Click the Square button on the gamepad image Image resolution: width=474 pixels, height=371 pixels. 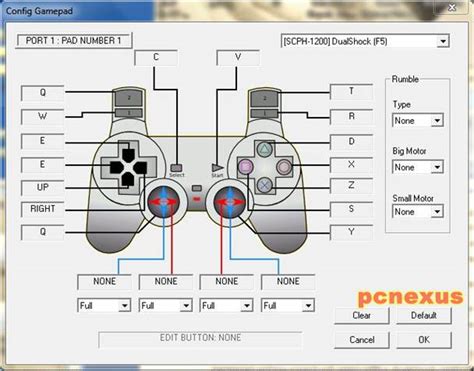(245, 166)
